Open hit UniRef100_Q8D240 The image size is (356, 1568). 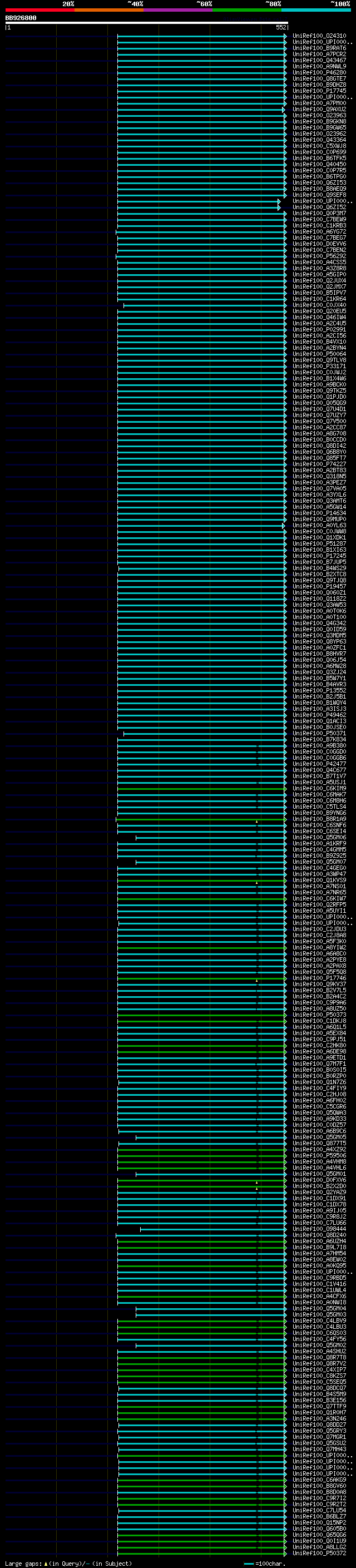[319, 1235]
